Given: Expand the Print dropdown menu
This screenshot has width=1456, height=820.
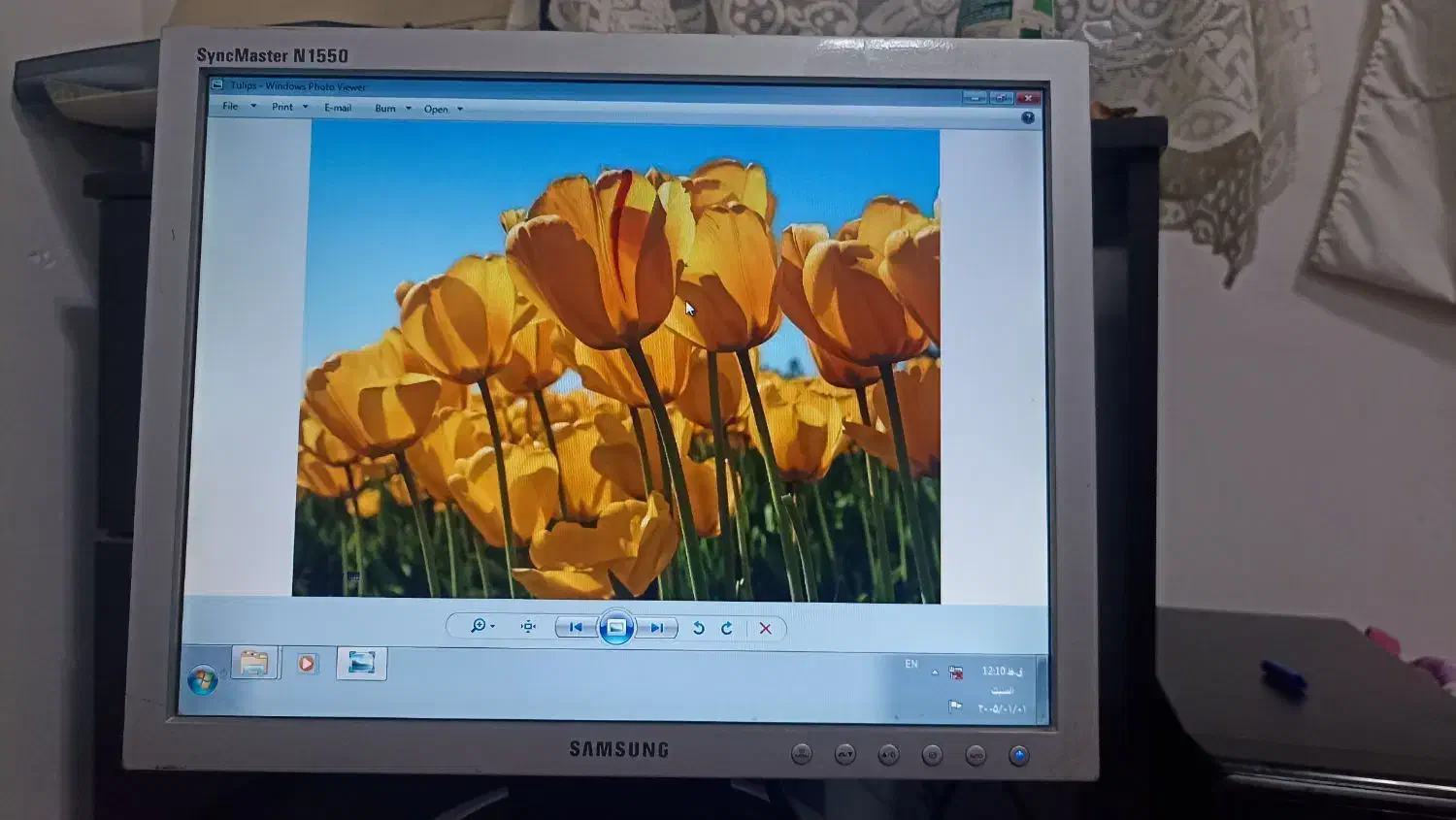Looking at the screenshot, I should coord(288,107).
